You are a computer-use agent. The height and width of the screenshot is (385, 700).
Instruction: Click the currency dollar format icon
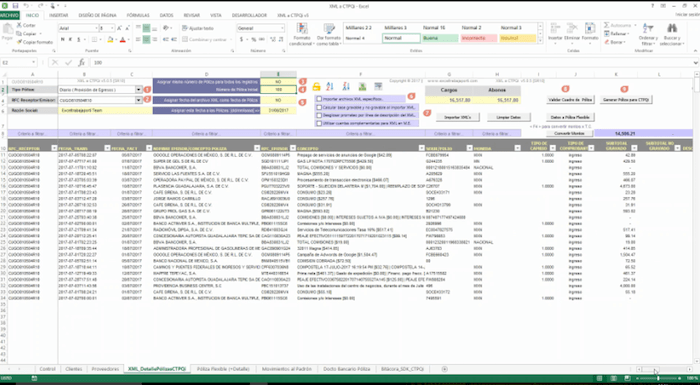pyautogui.click(x=242, y=40)
